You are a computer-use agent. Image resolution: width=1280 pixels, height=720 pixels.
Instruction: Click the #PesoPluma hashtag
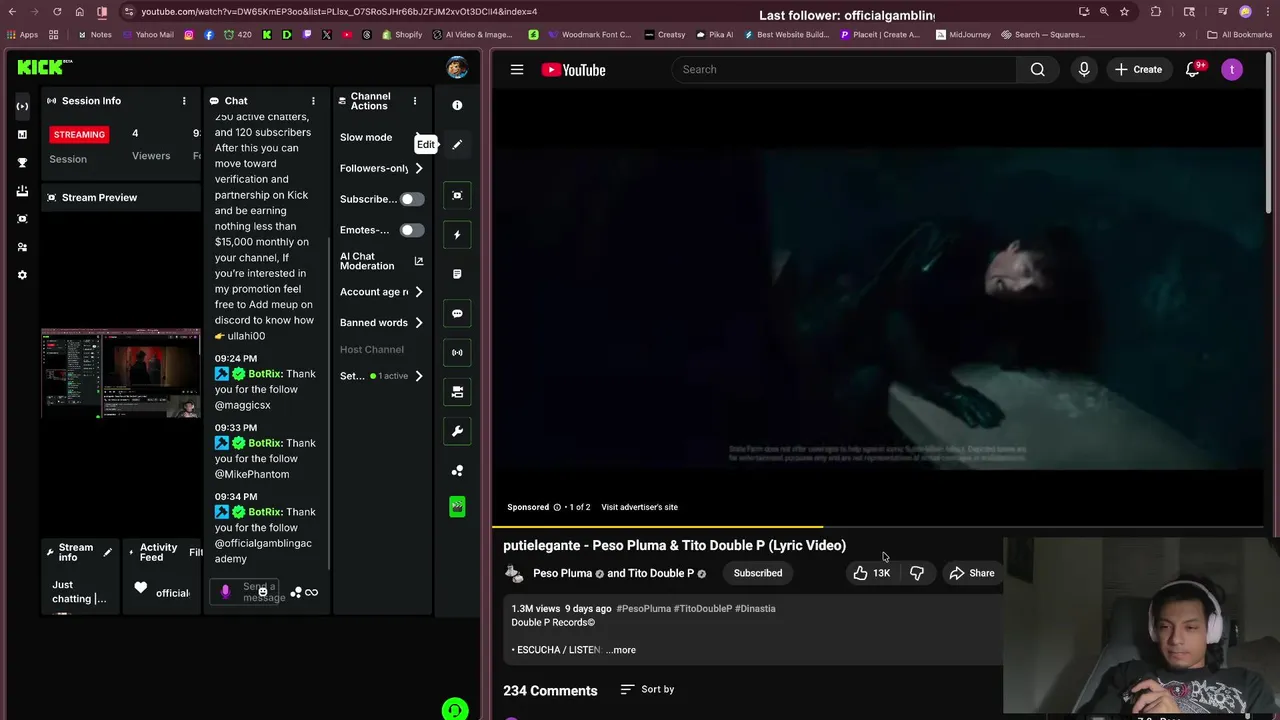[644, 608]
